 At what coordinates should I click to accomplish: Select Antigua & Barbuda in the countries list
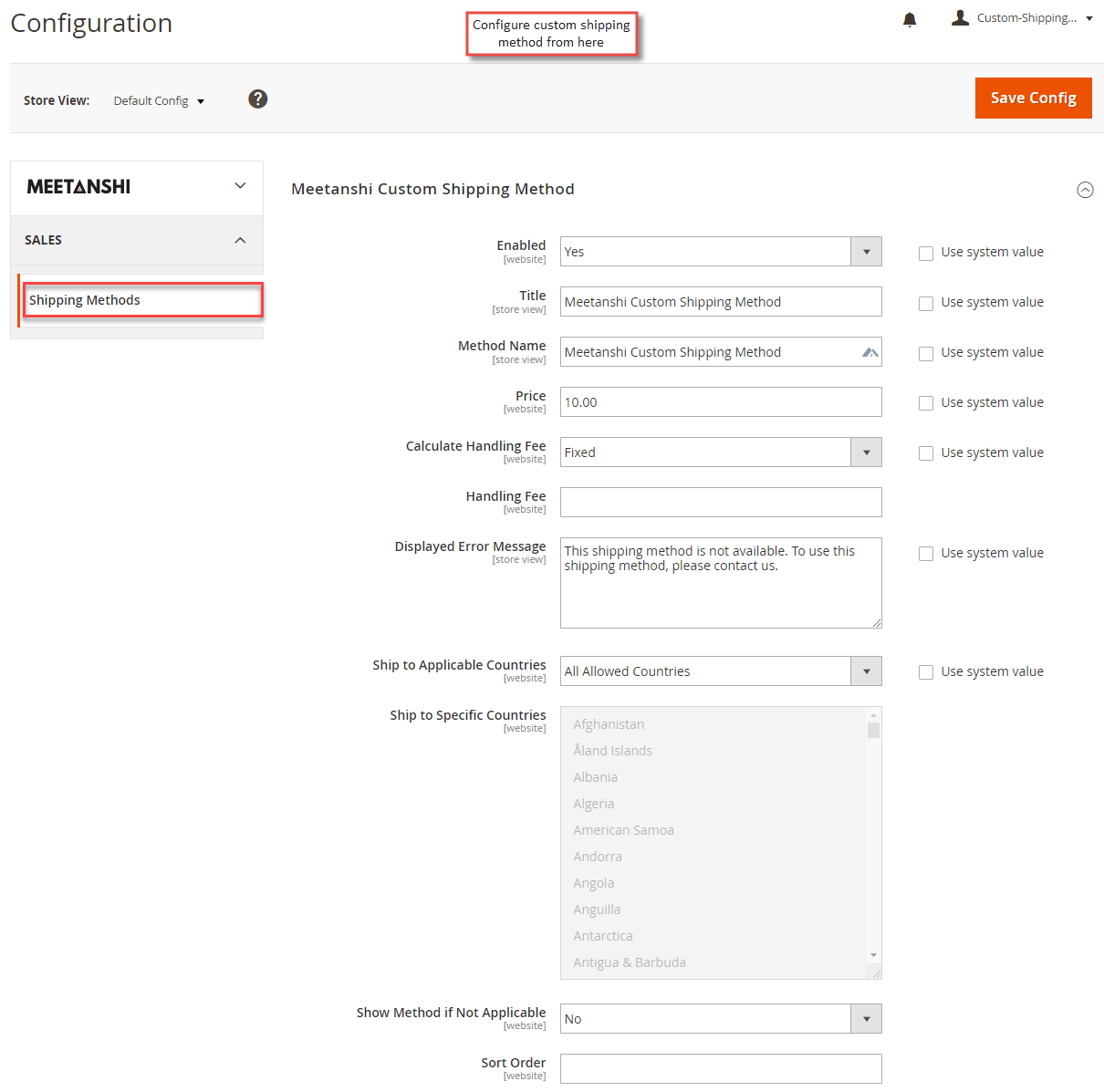630,962
